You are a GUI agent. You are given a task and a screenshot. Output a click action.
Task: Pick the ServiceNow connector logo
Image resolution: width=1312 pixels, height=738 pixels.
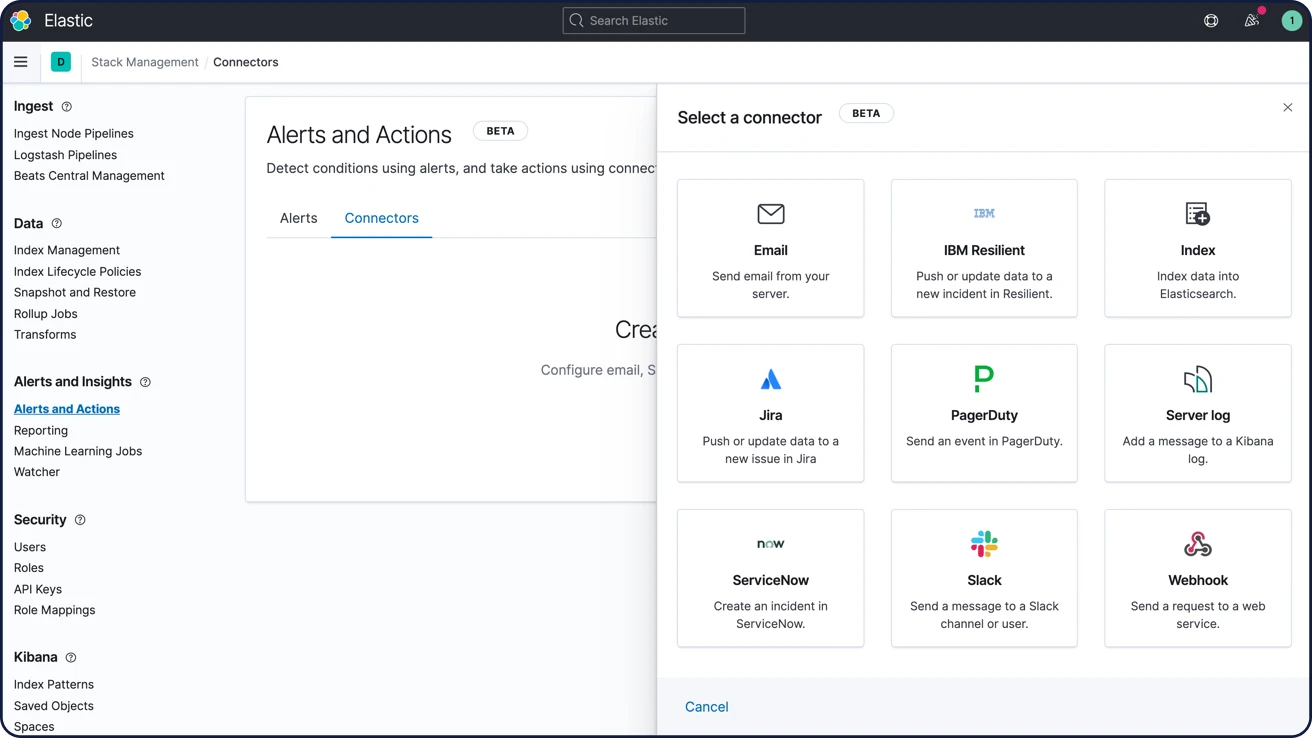tap(770, 544)
